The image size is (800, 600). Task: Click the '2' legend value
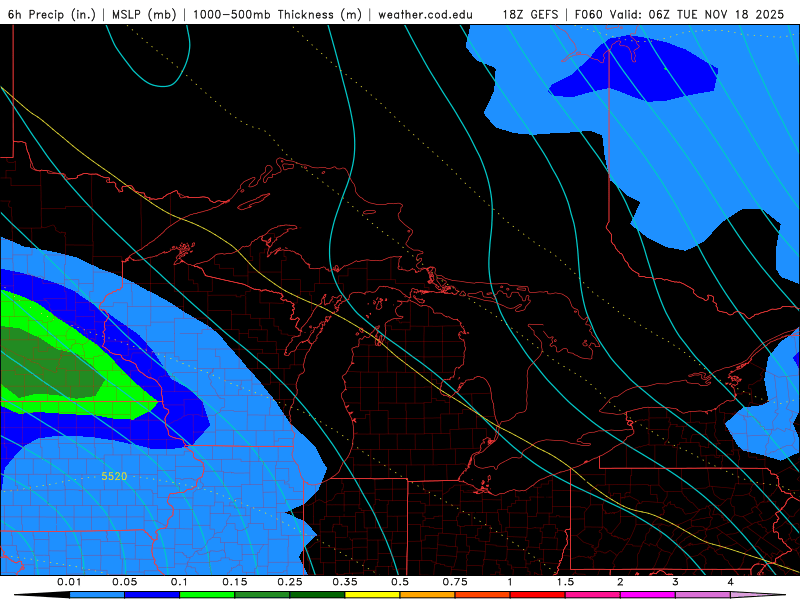620,582
